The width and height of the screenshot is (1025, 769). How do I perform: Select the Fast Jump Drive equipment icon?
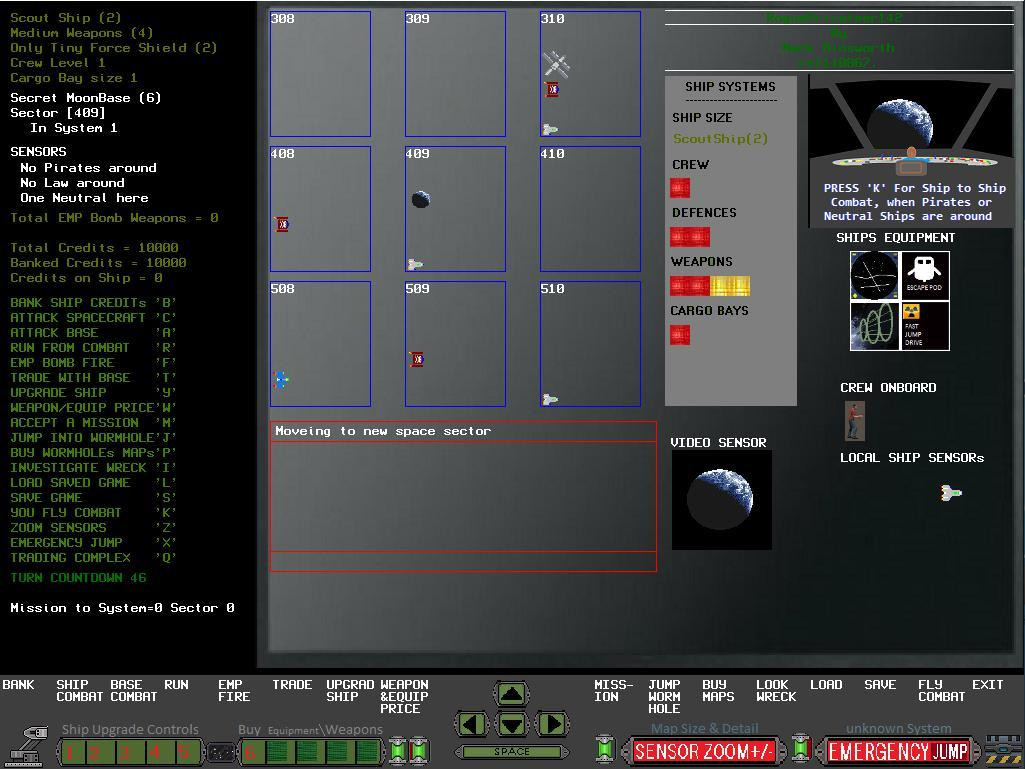(x=925, y=326)
